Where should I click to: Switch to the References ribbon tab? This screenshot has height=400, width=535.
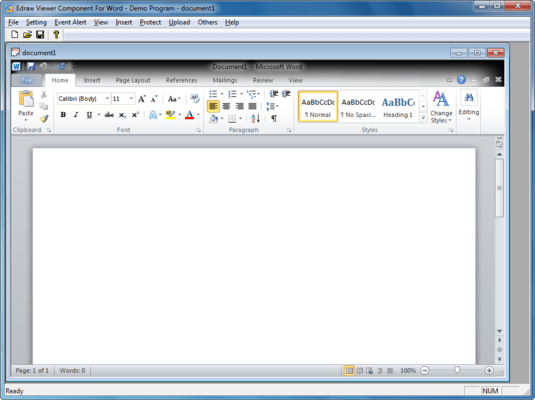[x=182, y=80]
